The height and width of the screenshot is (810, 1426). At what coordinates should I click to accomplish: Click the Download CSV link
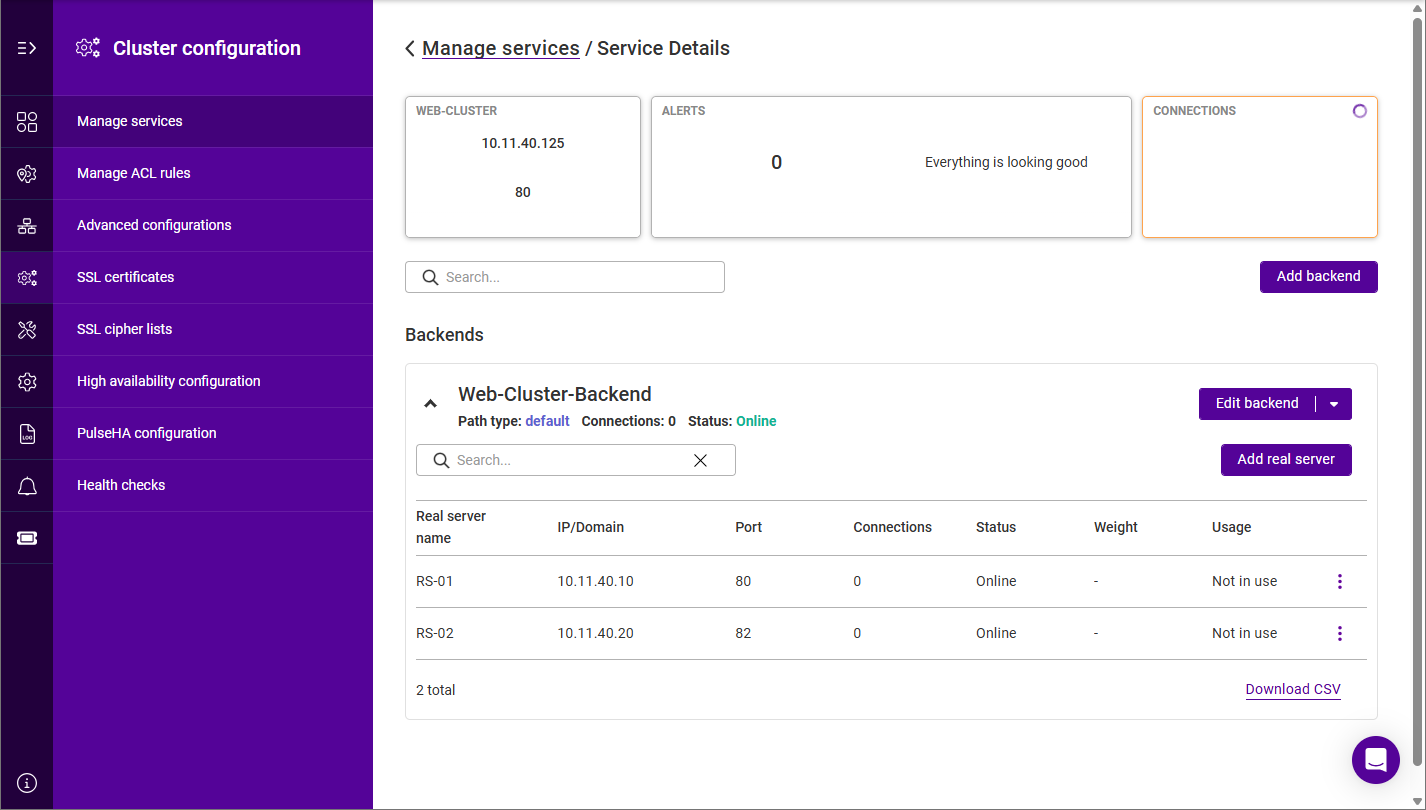pyautogui.click(x=1293, y=689)
